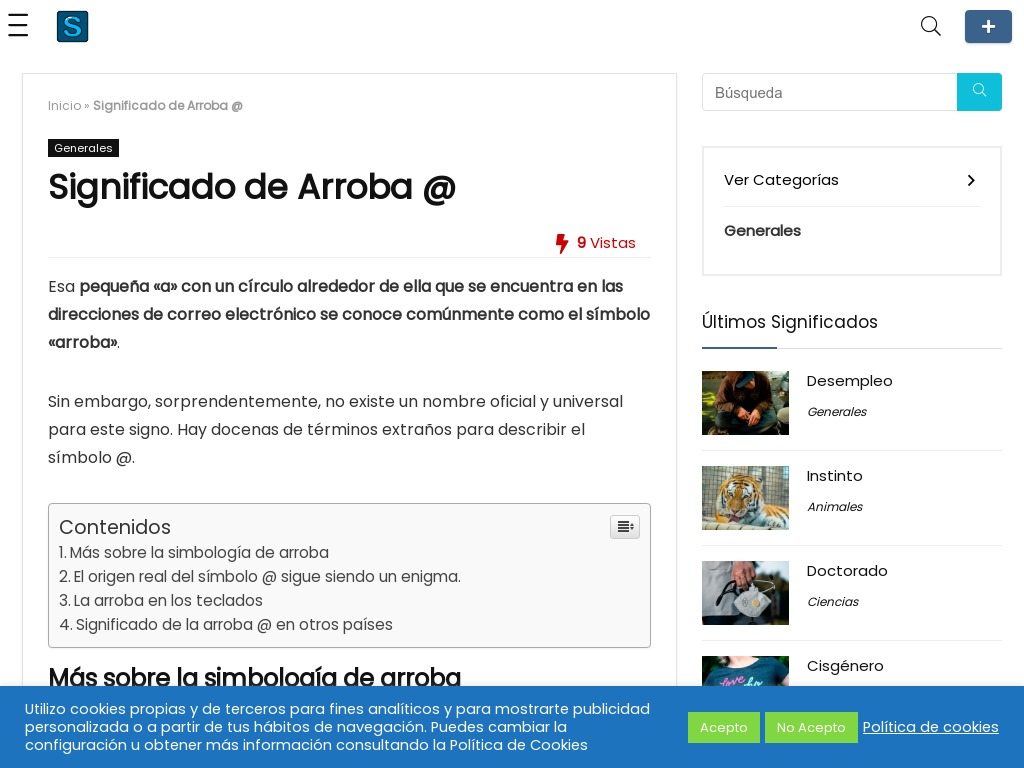Click the green "S" site logo
Screen dimensions: 1024x768
point(72,26)
